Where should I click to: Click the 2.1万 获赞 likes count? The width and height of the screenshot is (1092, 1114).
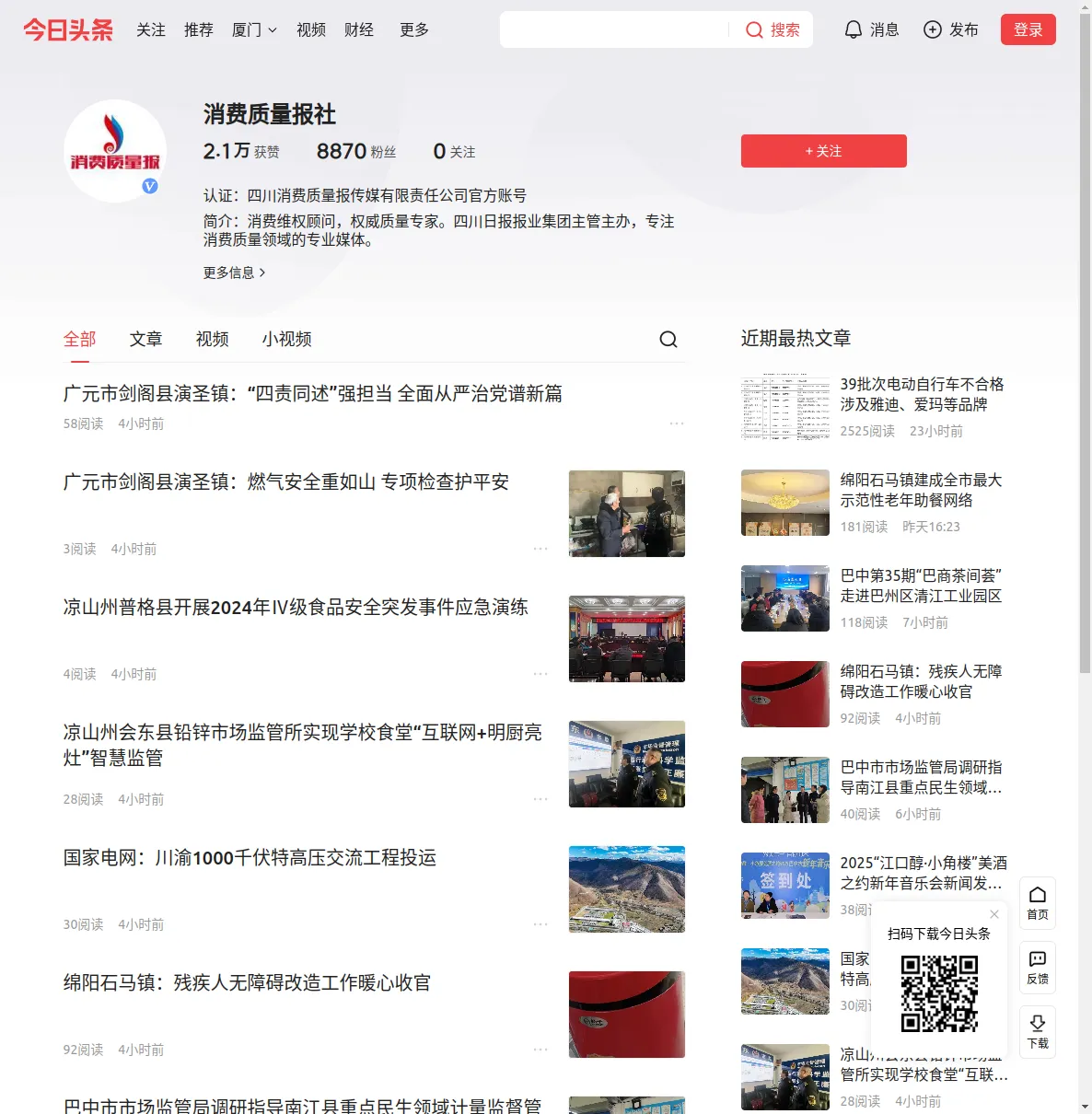point(241,151)
